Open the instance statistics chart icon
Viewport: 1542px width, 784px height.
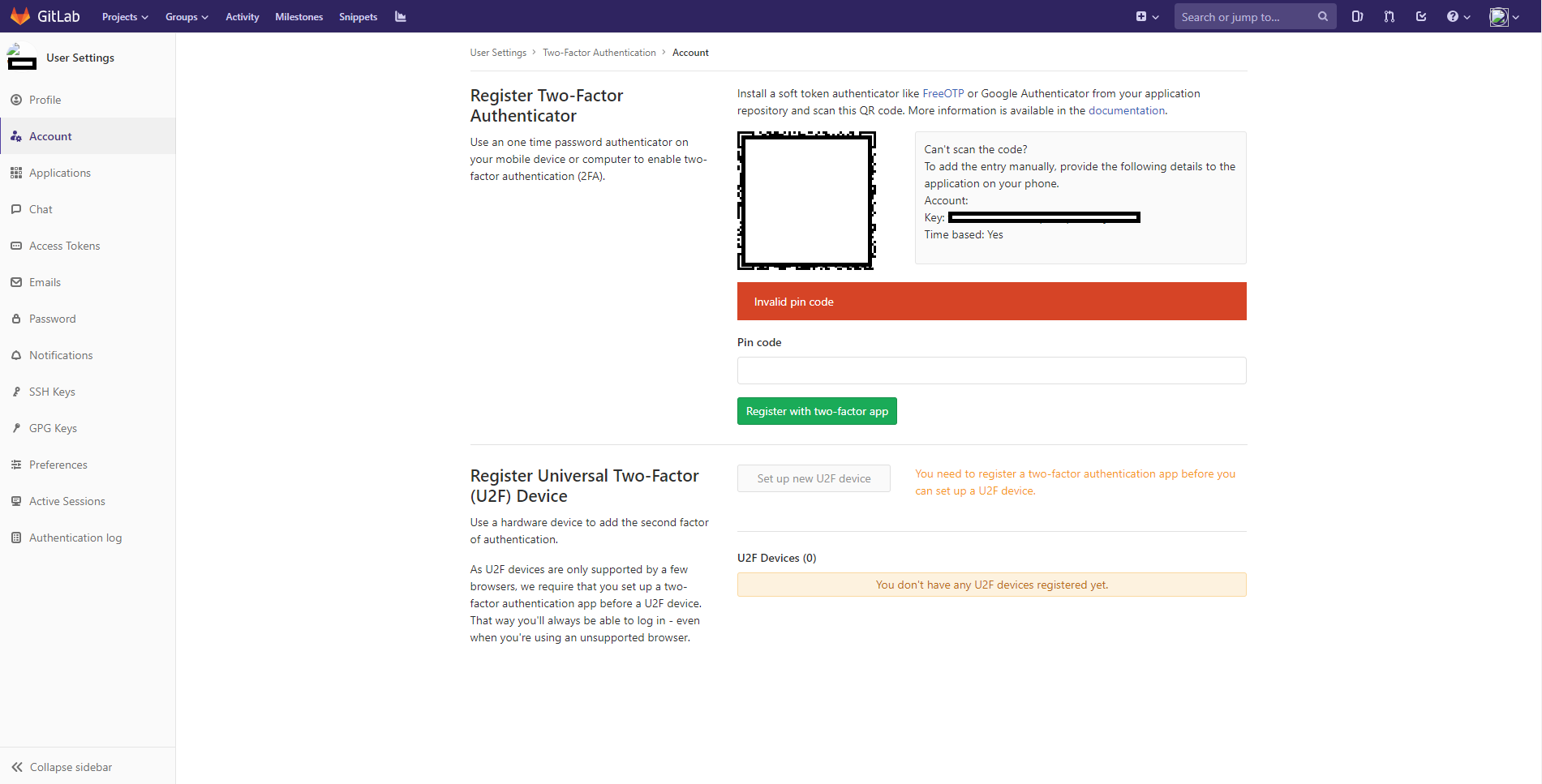[x=400, y=16]
